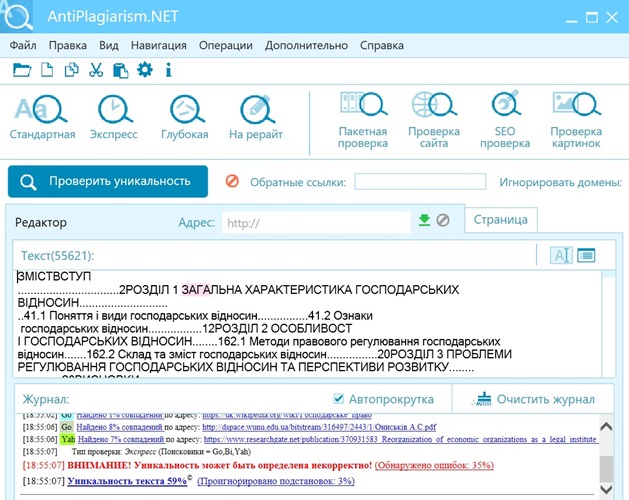Create new document with blank page icon
629x500 pixels.
tap(47, 70)
